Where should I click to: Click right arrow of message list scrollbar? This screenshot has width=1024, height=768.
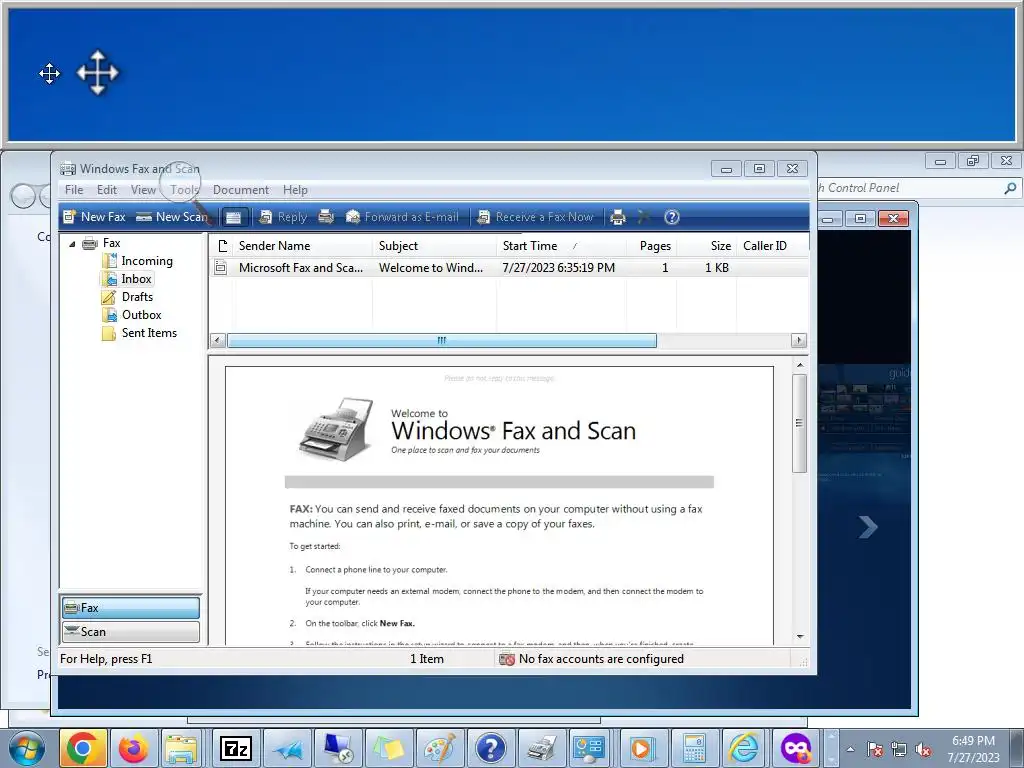(x=798, y=340)
